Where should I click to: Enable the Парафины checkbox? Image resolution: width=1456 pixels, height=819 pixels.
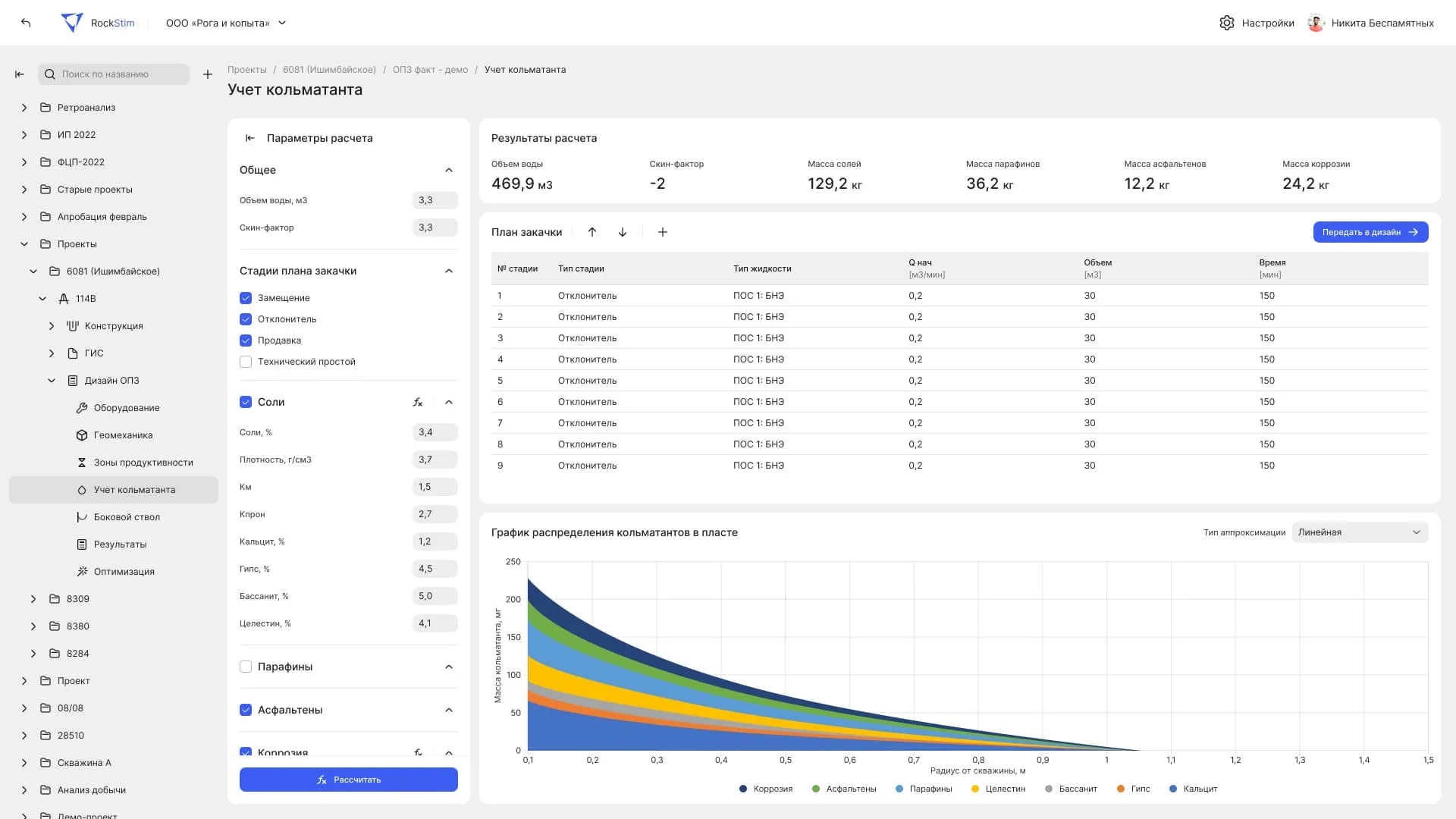click(246, 667)
